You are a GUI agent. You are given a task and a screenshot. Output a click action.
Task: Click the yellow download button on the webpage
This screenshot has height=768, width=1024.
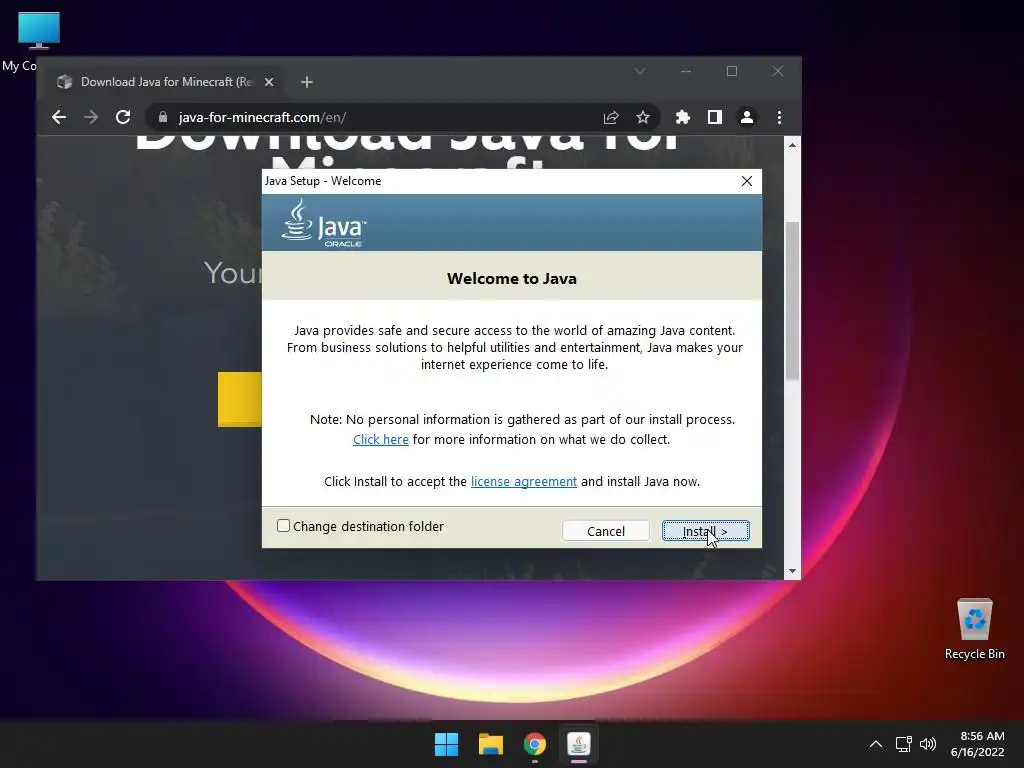coord(240,399)
